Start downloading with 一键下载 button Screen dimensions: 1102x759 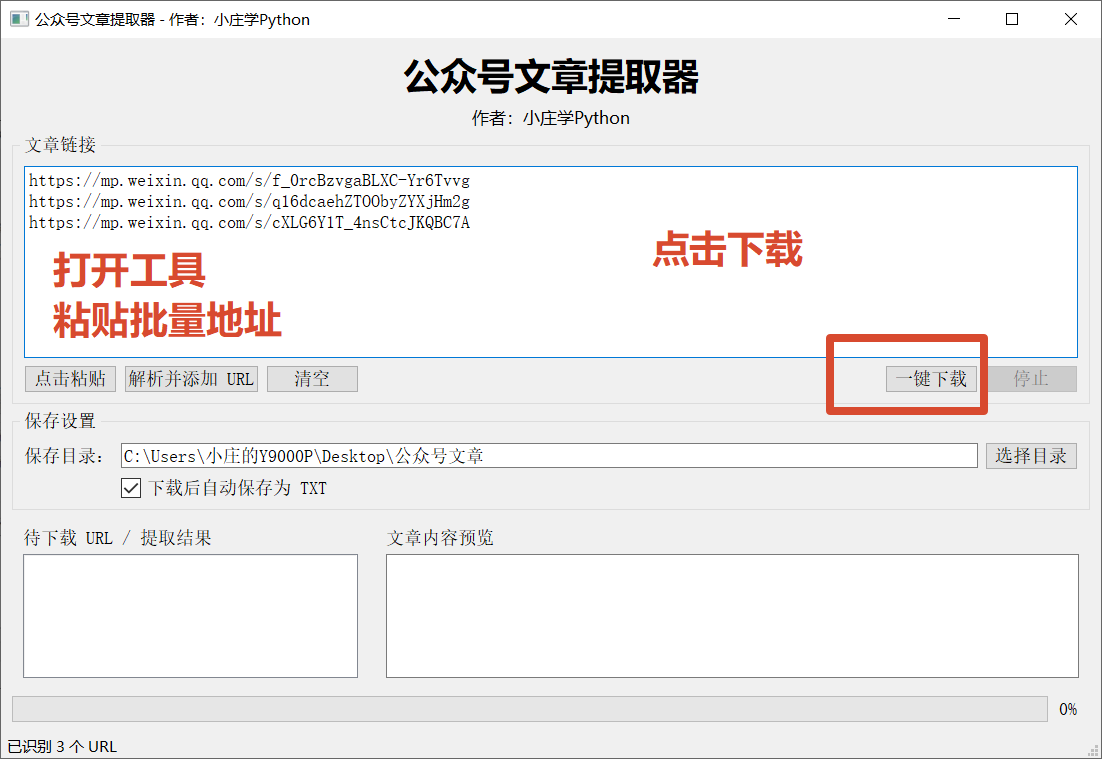point(931,379)
